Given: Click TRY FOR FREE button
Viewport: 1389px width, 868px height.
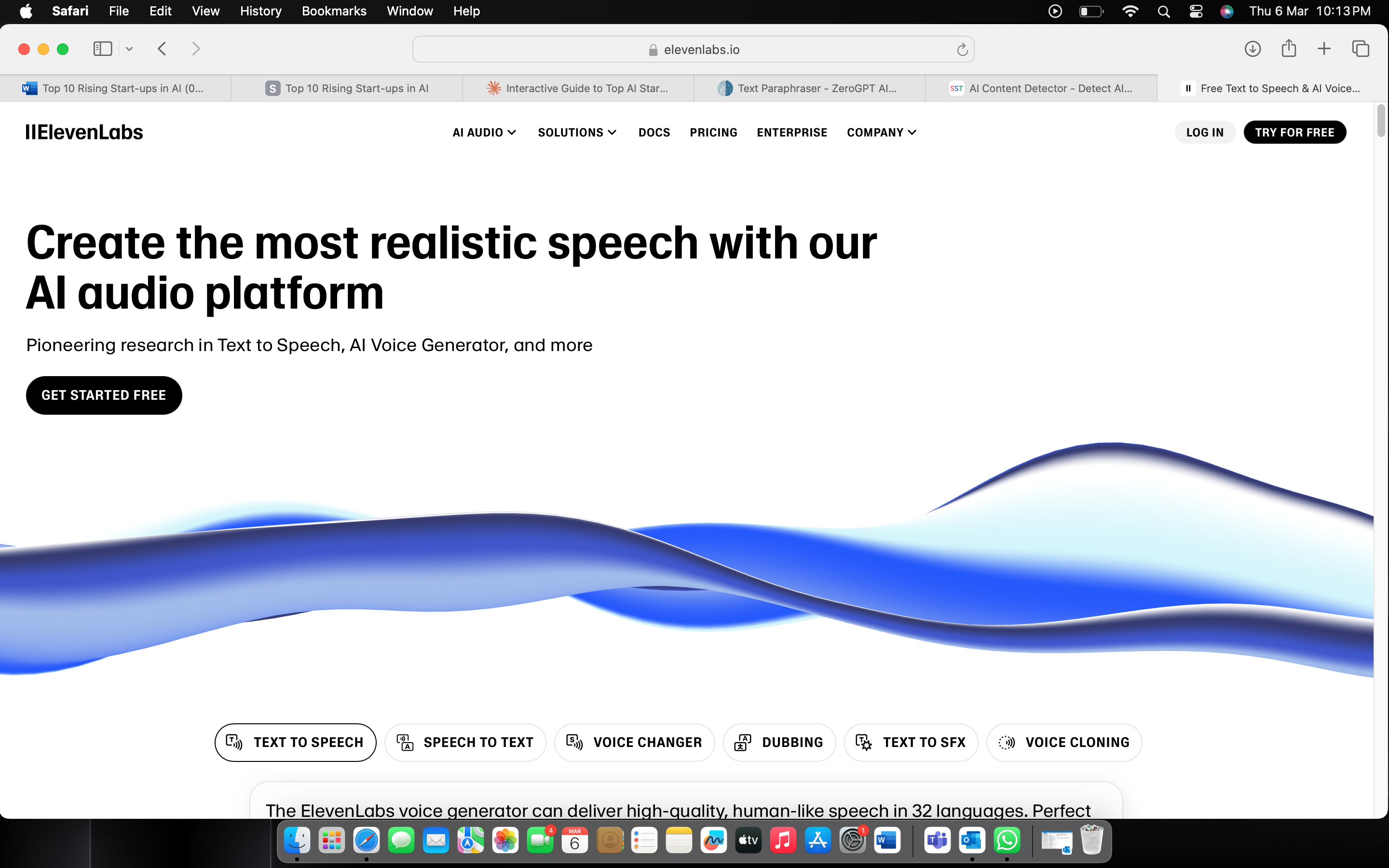Looking at the screenshot, I should coord(1294,133).
